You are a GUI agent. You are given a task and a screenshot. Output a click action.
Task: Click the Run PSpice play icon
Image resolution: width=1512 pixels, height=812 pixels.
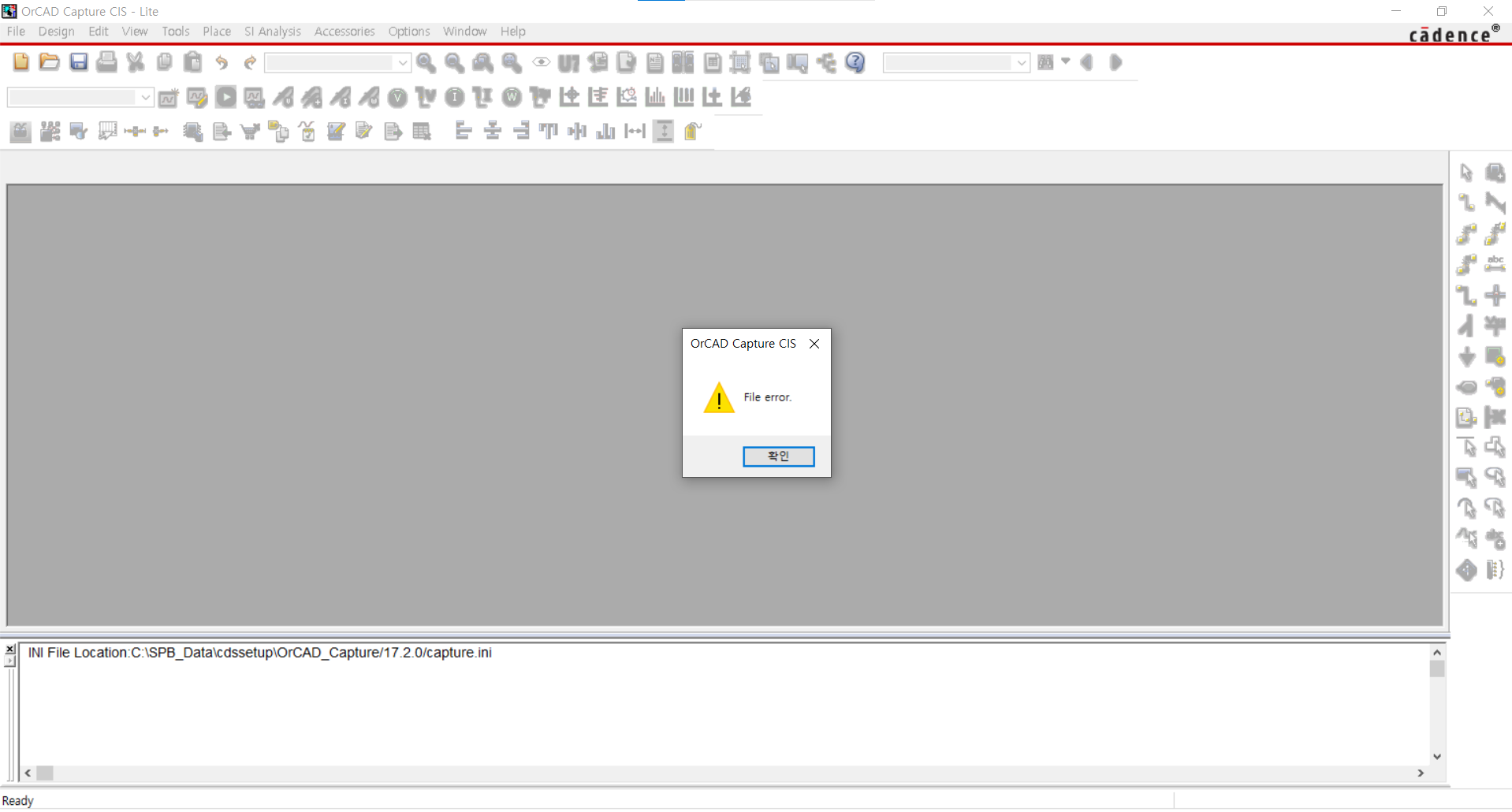point(226,97)
